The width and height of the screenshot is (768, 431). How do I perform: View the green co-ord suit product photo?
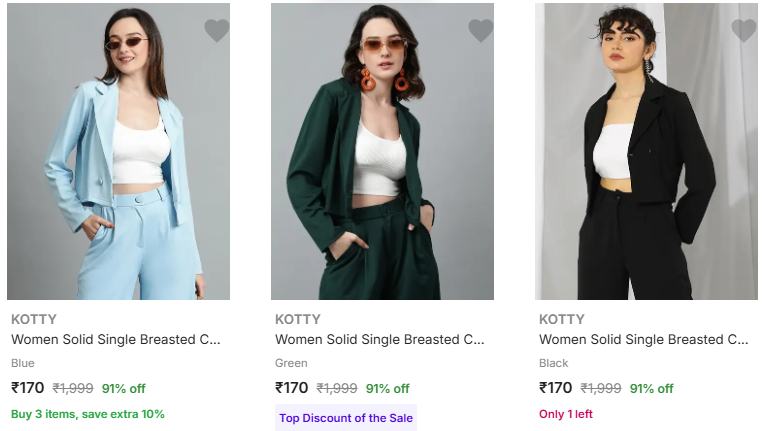(382, 151)
